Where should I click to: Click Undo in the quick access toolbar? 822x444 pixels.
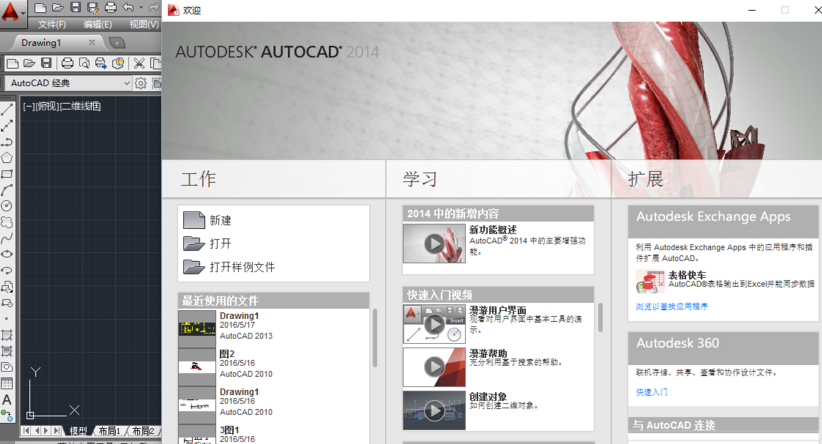pos(128,7)
